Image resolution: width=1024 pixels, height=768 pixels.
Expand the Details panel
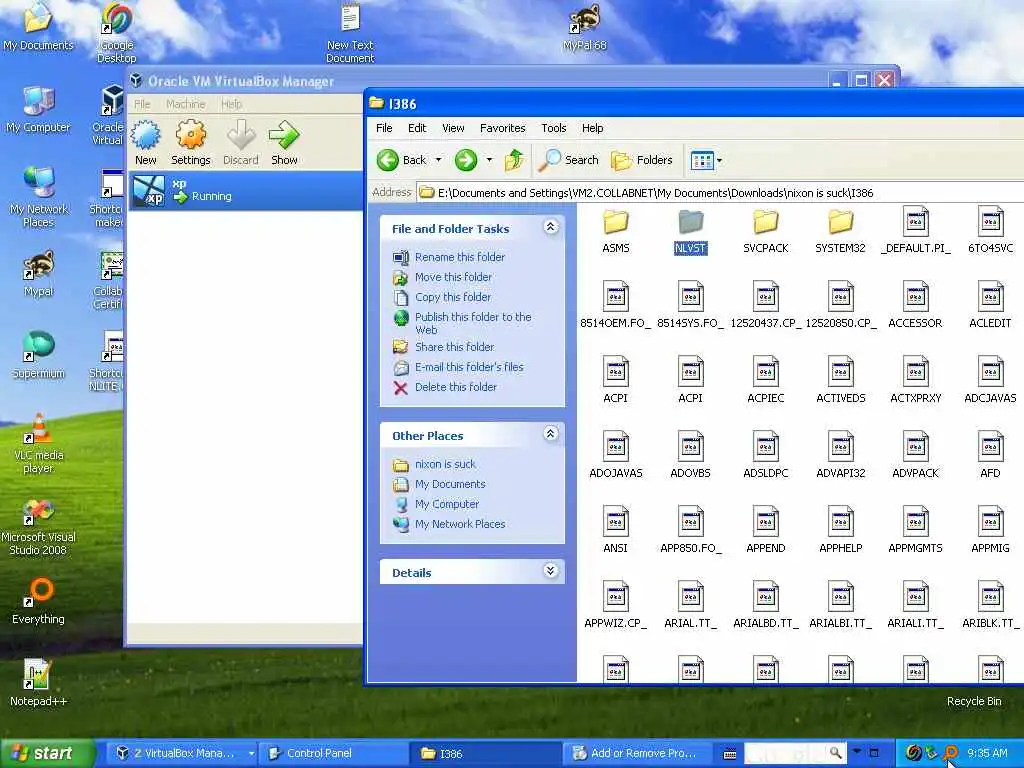(551, 571)
